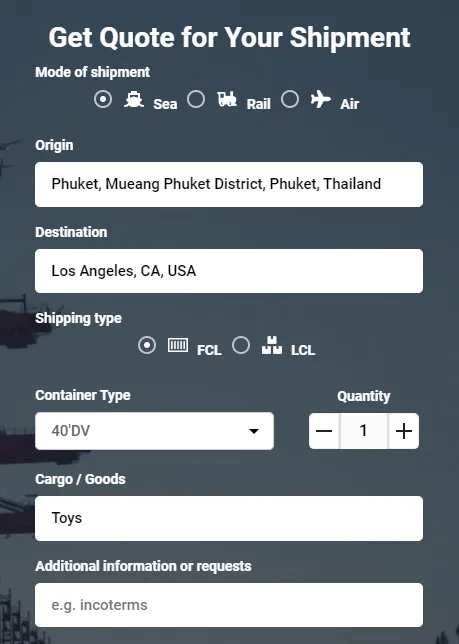The image size is (459, 644).
Task: Click the Sea label text
Action: [x=165, y=104]
